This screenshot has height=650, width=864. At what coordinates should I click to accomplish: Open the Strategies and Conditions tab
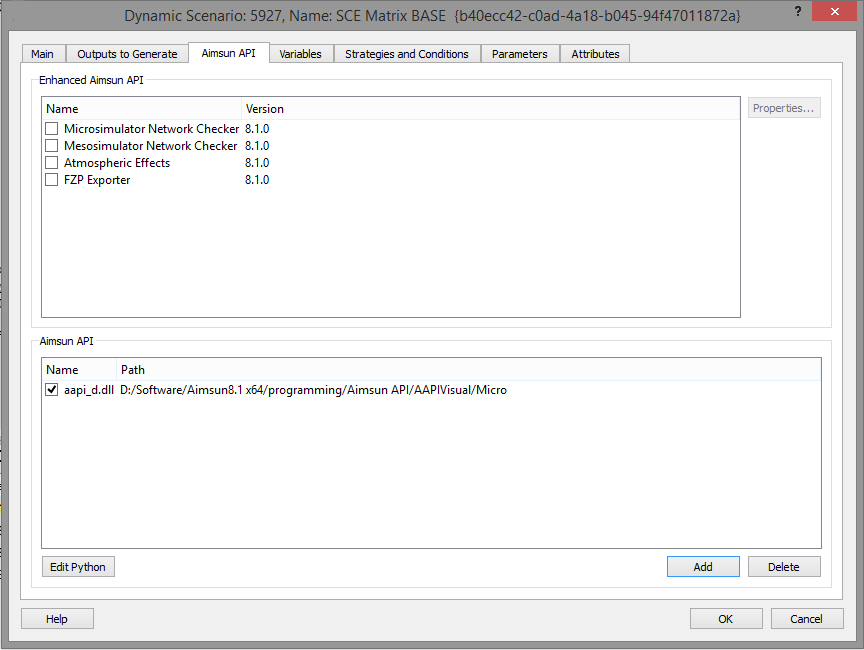click(x=407, y=53)
